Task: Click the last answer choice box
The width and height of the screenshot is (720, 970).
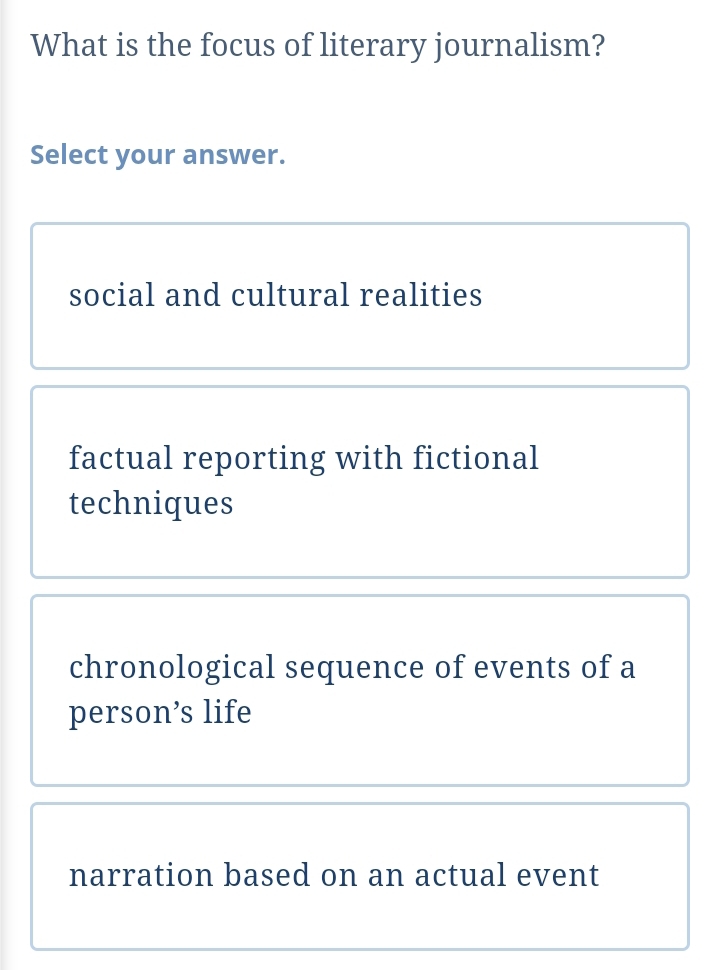Action: (360, 876)
